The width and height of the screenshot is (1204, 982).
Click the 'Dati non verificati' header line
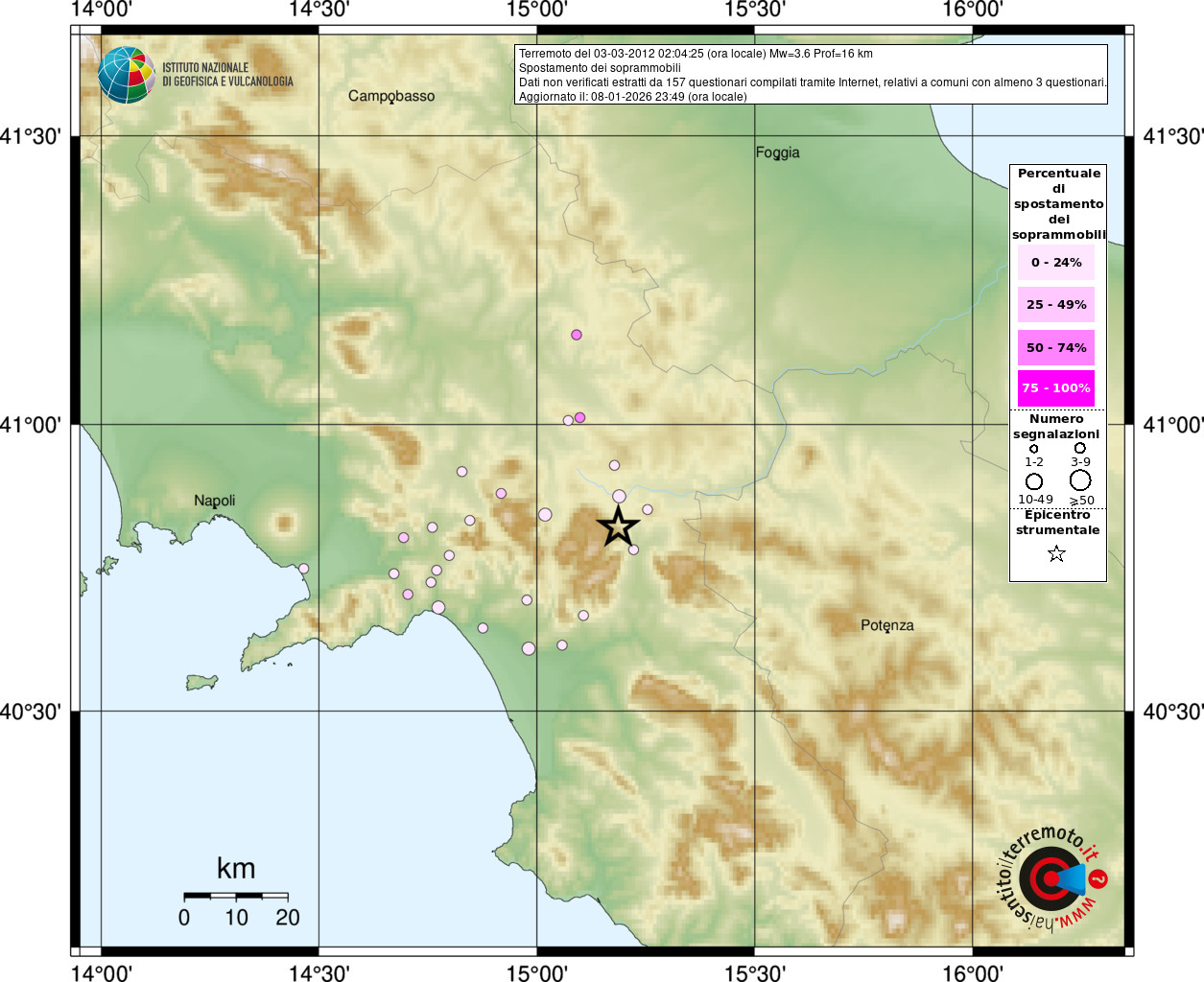pos(813,82)
